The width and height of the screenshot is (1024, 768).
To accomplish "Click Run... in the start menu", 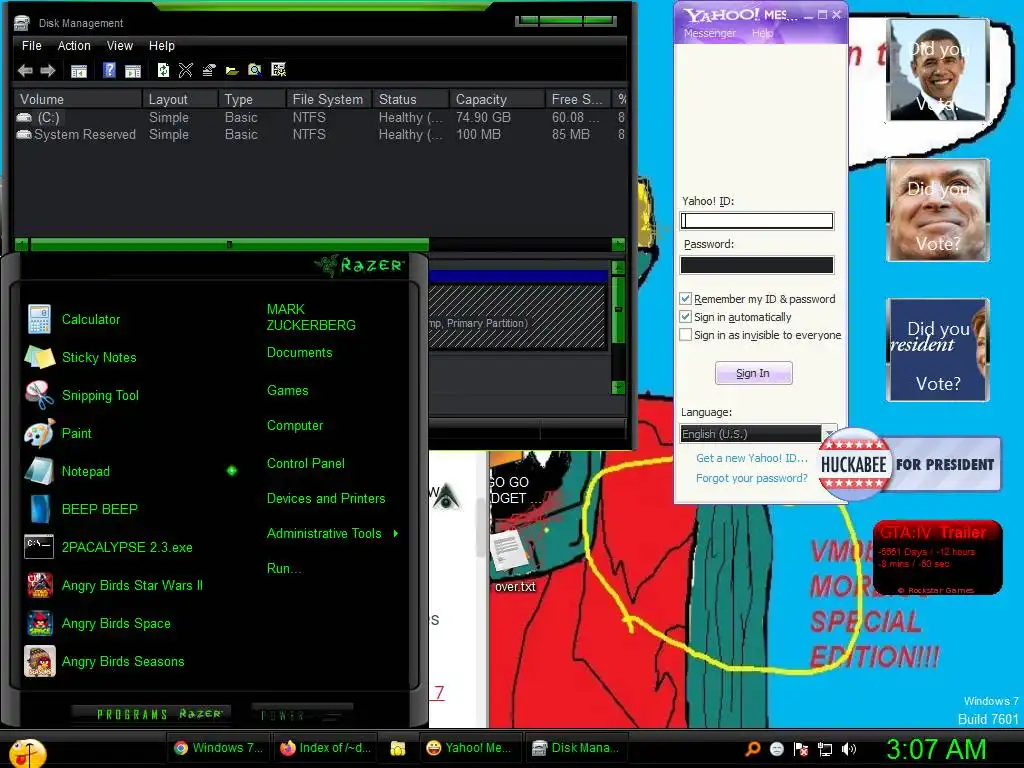I will click(x=284, y=568).
